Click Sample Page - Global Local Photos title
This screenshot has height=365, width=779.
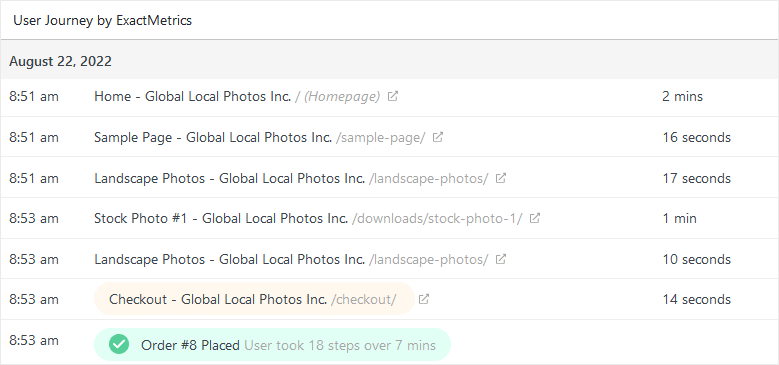tap(213, 137)
